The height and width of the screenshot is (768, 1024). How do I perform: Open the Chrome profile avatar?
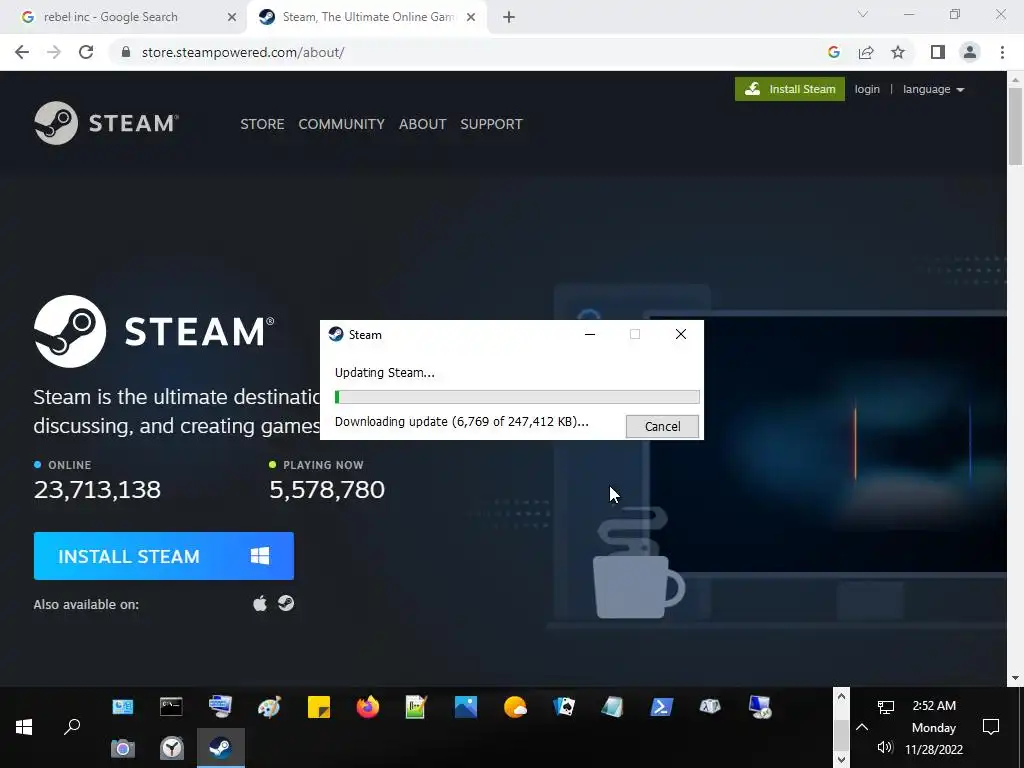(x=970, y=52)
